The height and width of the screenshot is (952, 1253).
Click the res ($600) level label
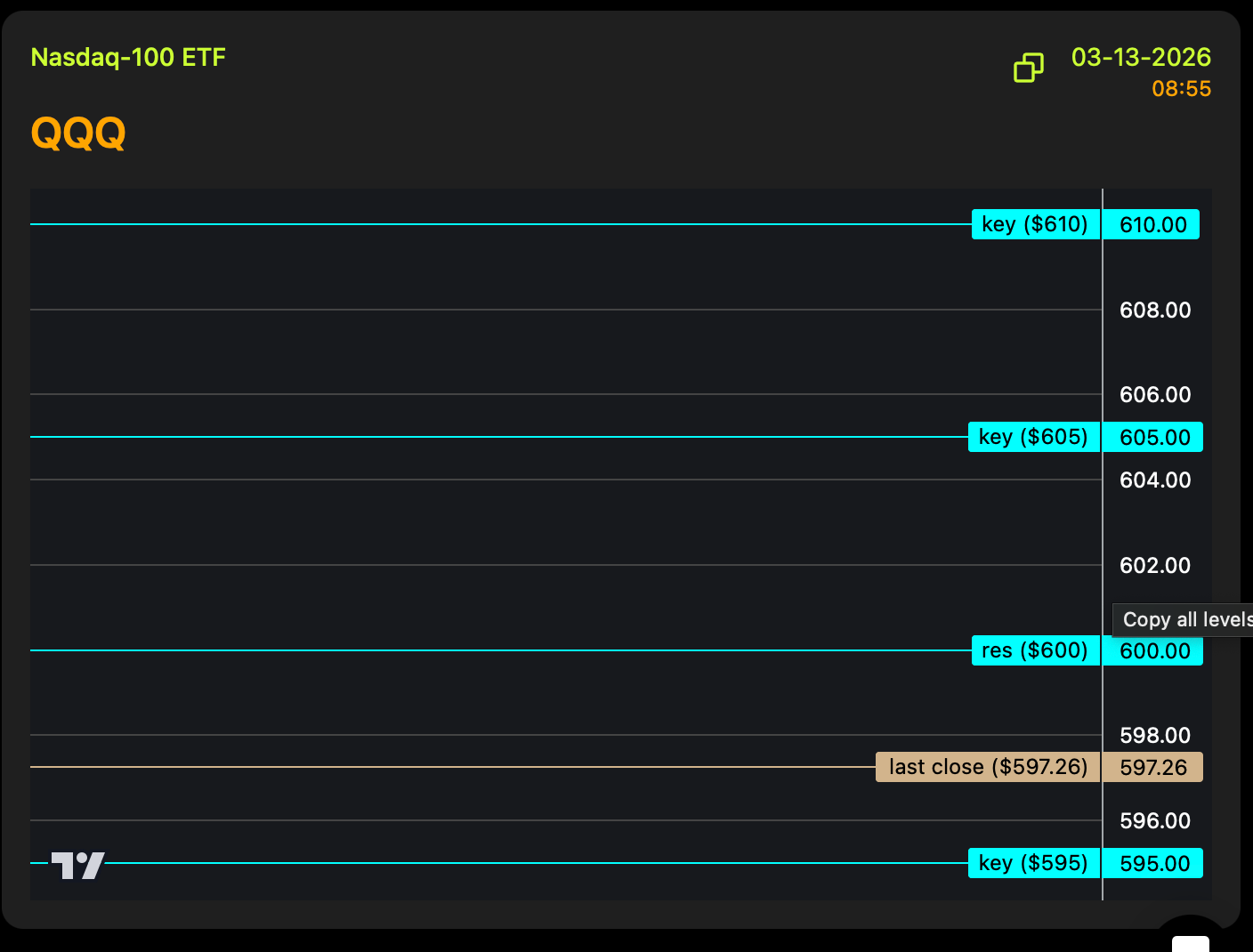[x=1035, y=650]
